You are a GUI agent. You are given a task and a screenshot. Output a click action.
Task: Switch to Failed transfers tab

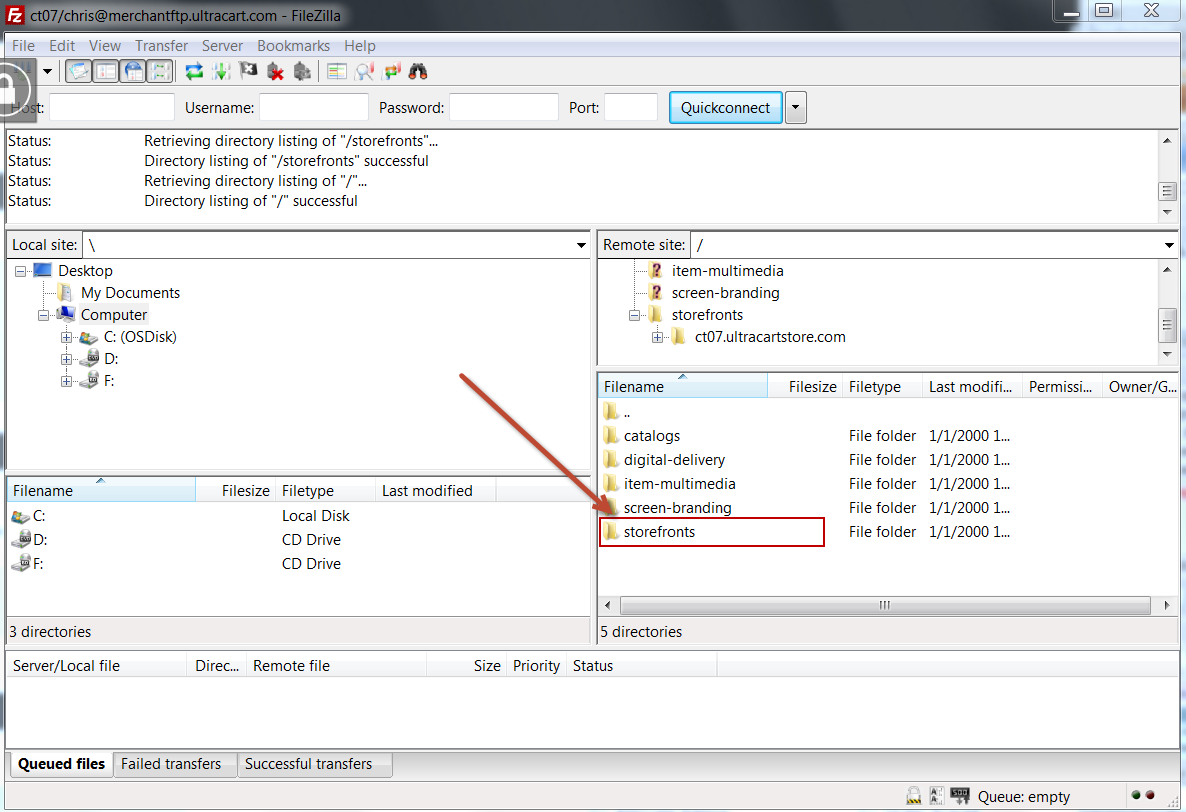click(x=171, y=764)
